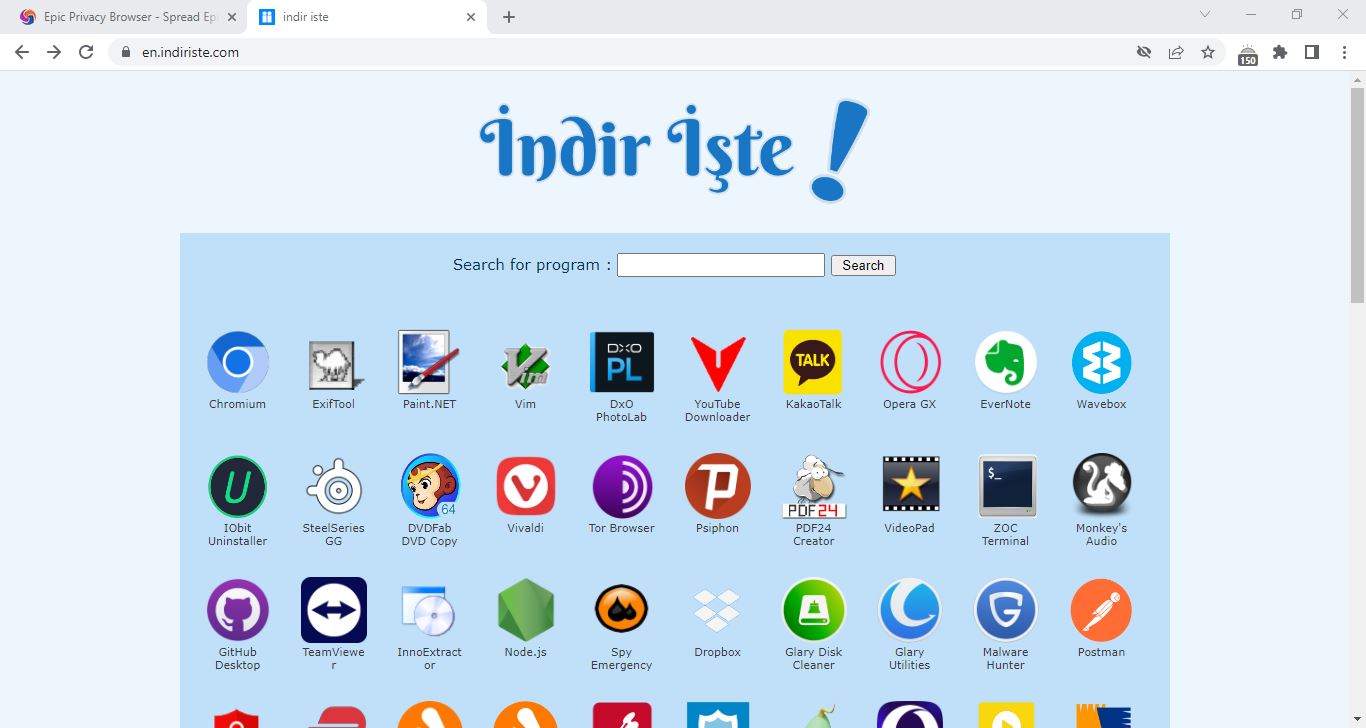The width and height of the screenshot is (1366, 728).
Task: Open the YouTube Downloader icon
Action: click(x=718, y=363)
